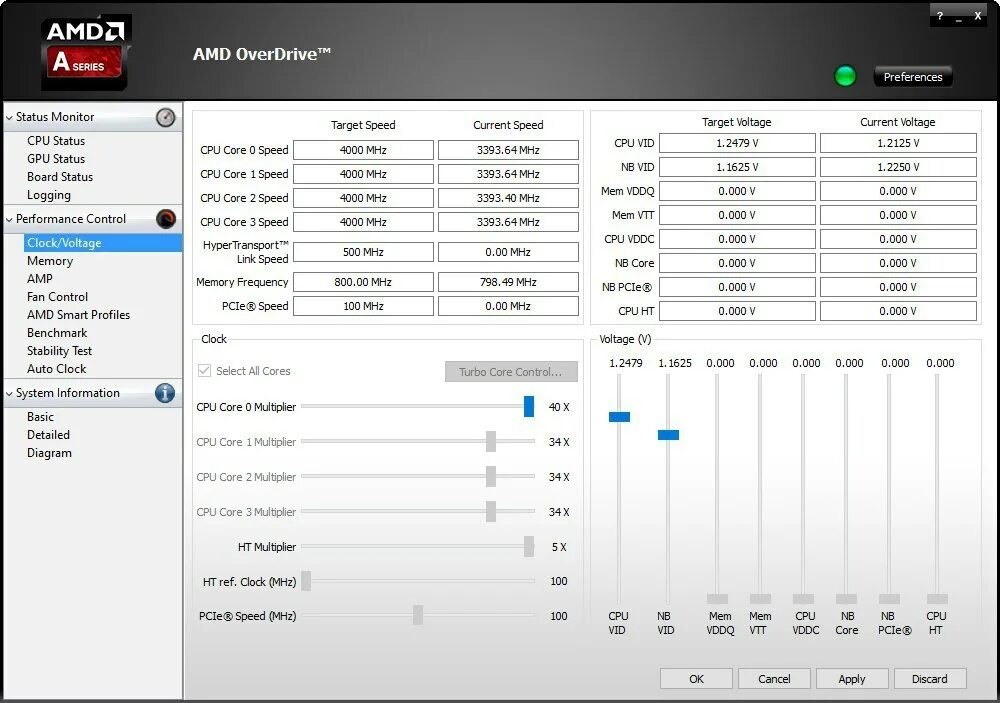Discard the pending changes
Screen dimensions: 1000x703
(x=930, y=679)
